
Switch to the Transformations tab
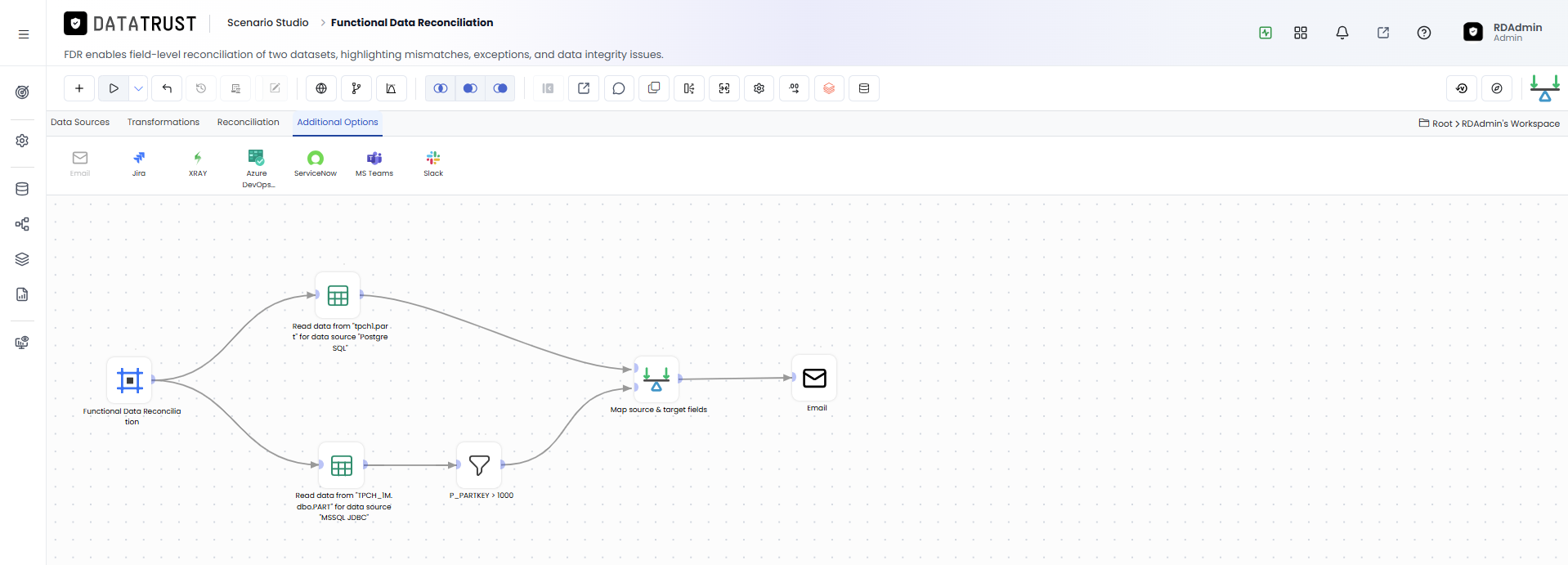click(x=164, y=122)
